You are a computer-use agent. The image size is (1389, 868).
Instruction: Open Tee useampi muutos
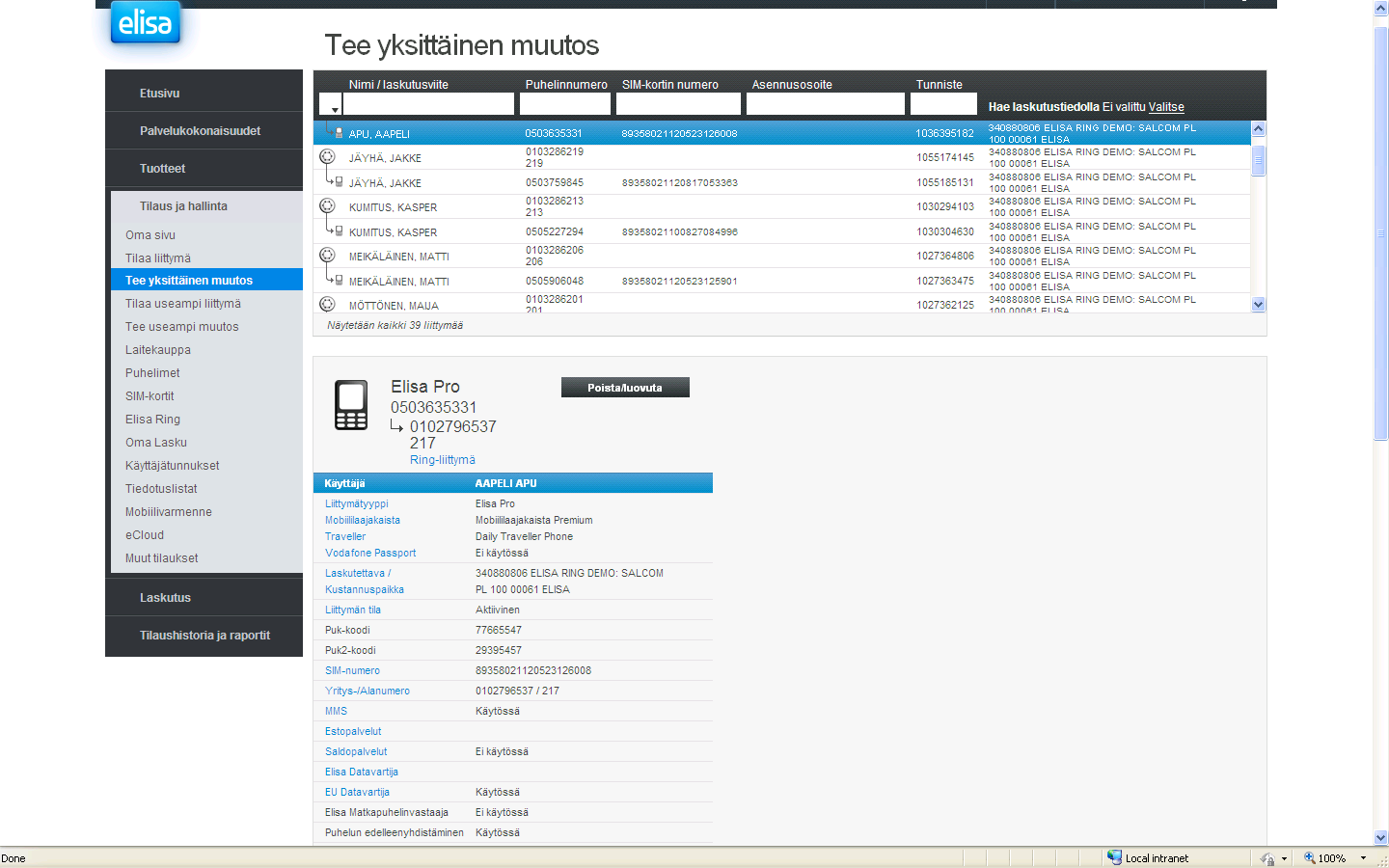point(181,326)
